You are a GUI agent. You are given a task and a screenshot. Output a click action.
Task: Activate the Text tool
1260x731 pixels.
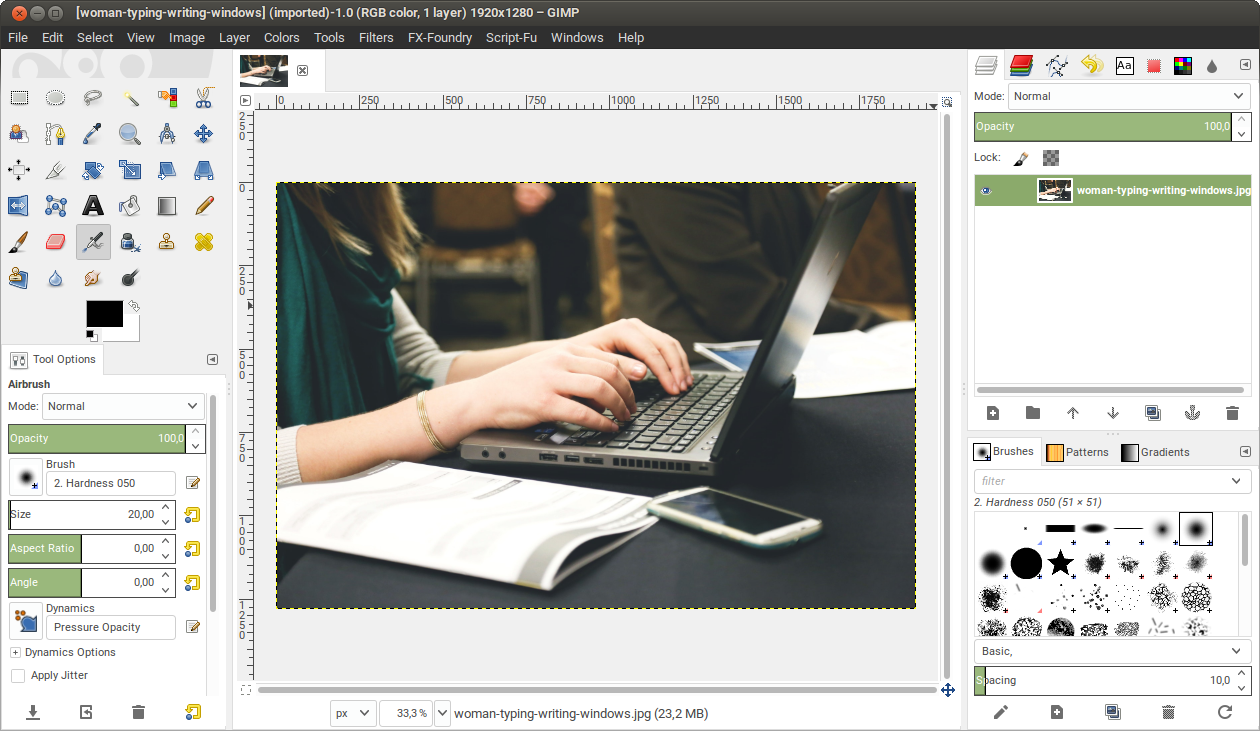click(92, 205)
